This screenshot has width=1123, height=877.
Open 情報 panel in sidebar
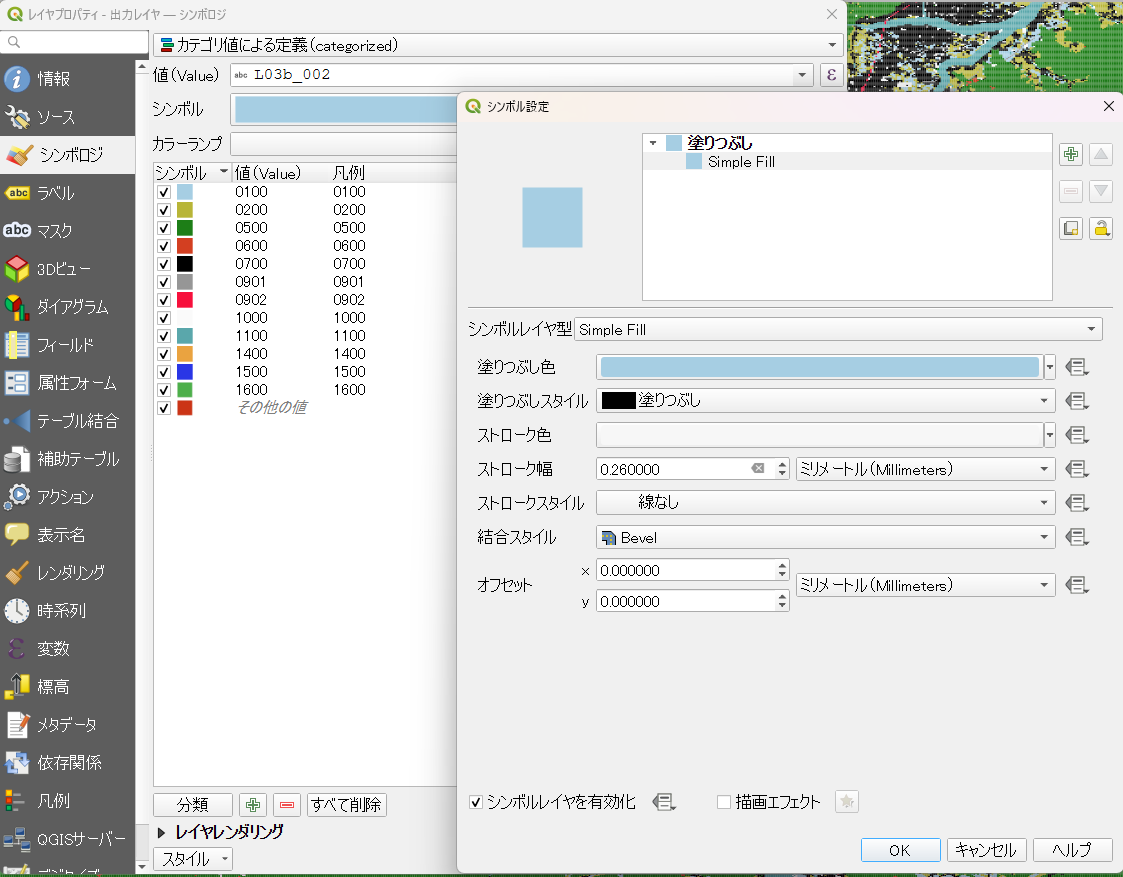(x=67, y=79)
